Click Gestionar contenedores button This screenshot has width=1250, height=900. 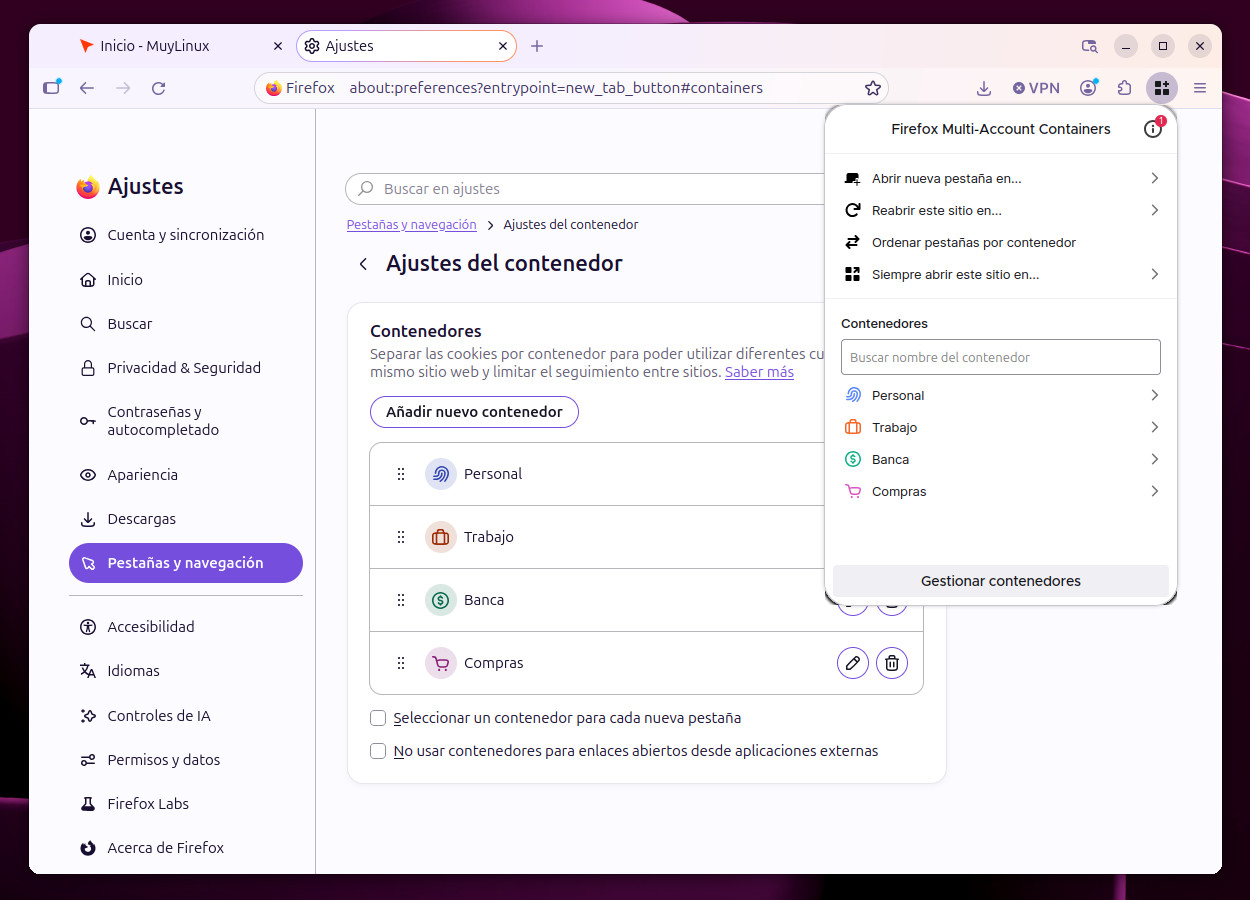point(1001,581)
